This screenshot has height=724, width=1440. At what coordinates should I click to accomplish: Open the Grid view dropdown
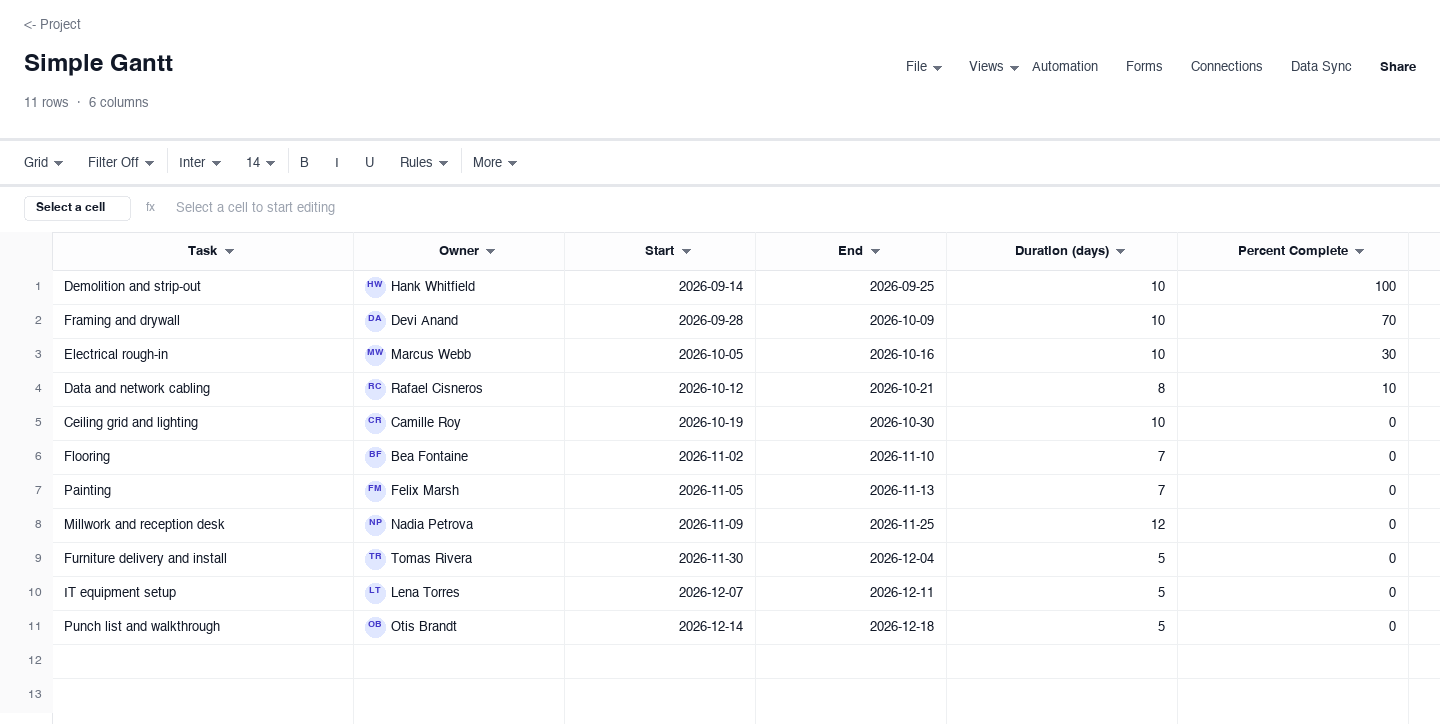click(44, 162)
